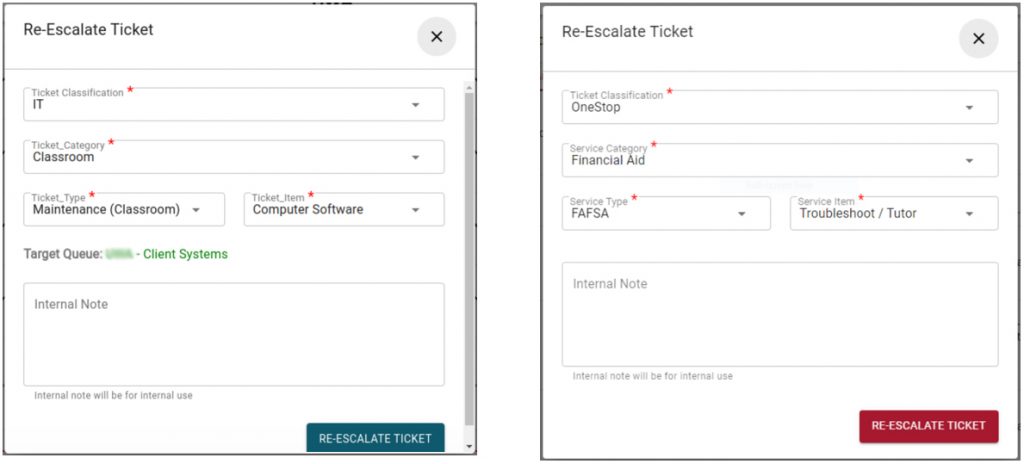Expand the Financial Aid Service Category dropdown

click(x=780, y=160)
